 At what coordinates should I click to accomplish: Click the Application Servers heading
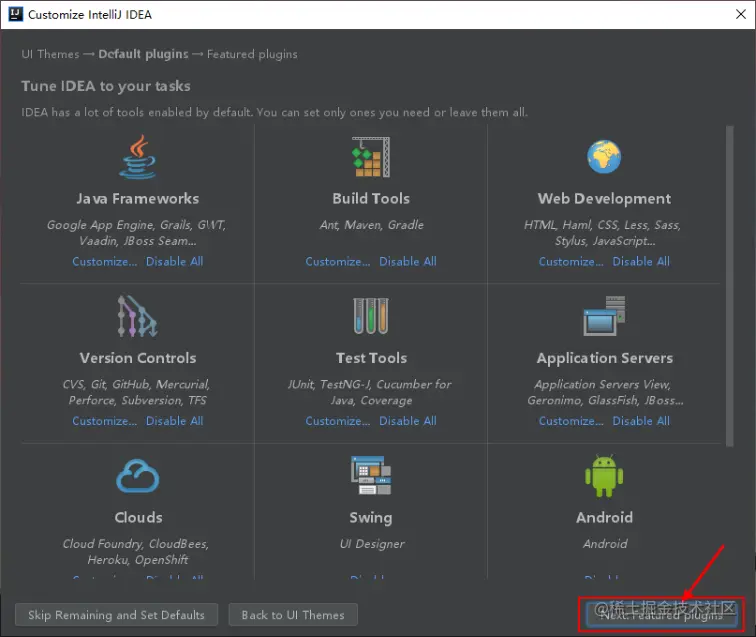coord(605,358)
